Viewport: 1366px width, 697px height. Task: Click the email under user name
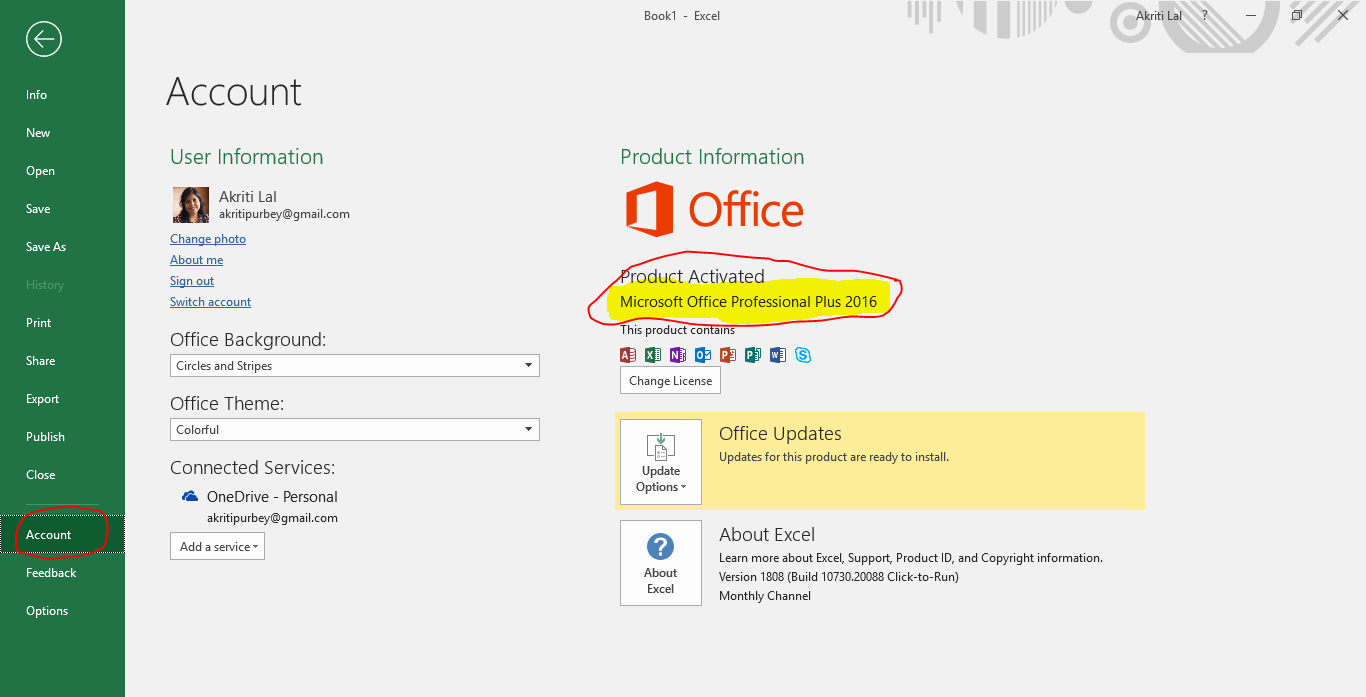[x=284, y=214]
